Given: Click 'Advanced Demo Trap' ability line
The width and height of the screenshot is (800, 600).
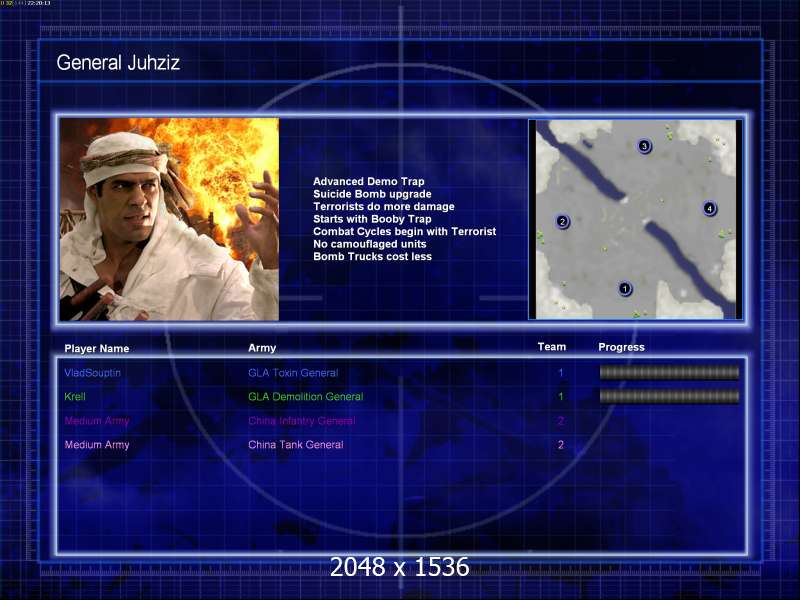Looking at the screenshot, I should 368,182.
